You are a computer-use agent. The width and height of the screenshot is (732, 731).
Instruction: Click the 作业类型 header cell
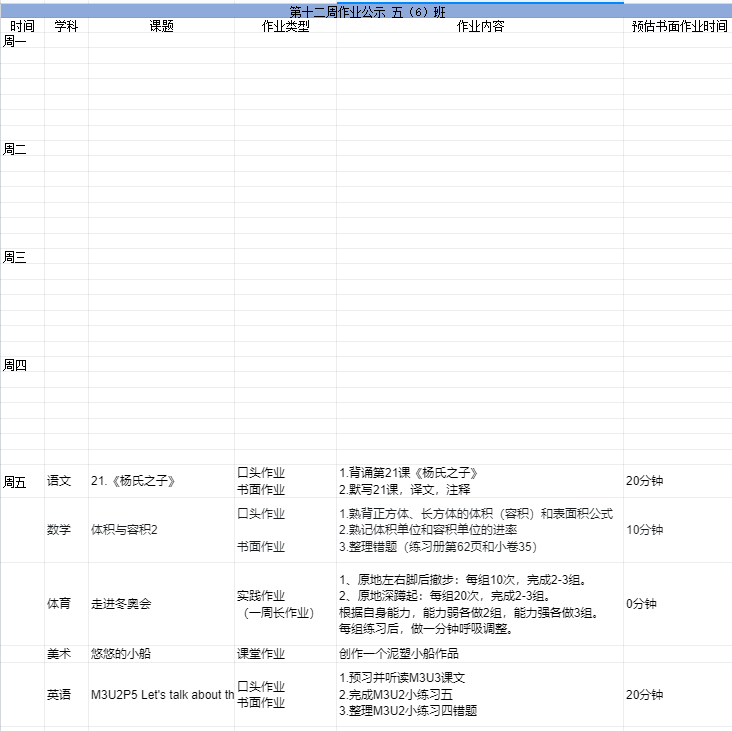pyautogui.click(x=285, y=27)
